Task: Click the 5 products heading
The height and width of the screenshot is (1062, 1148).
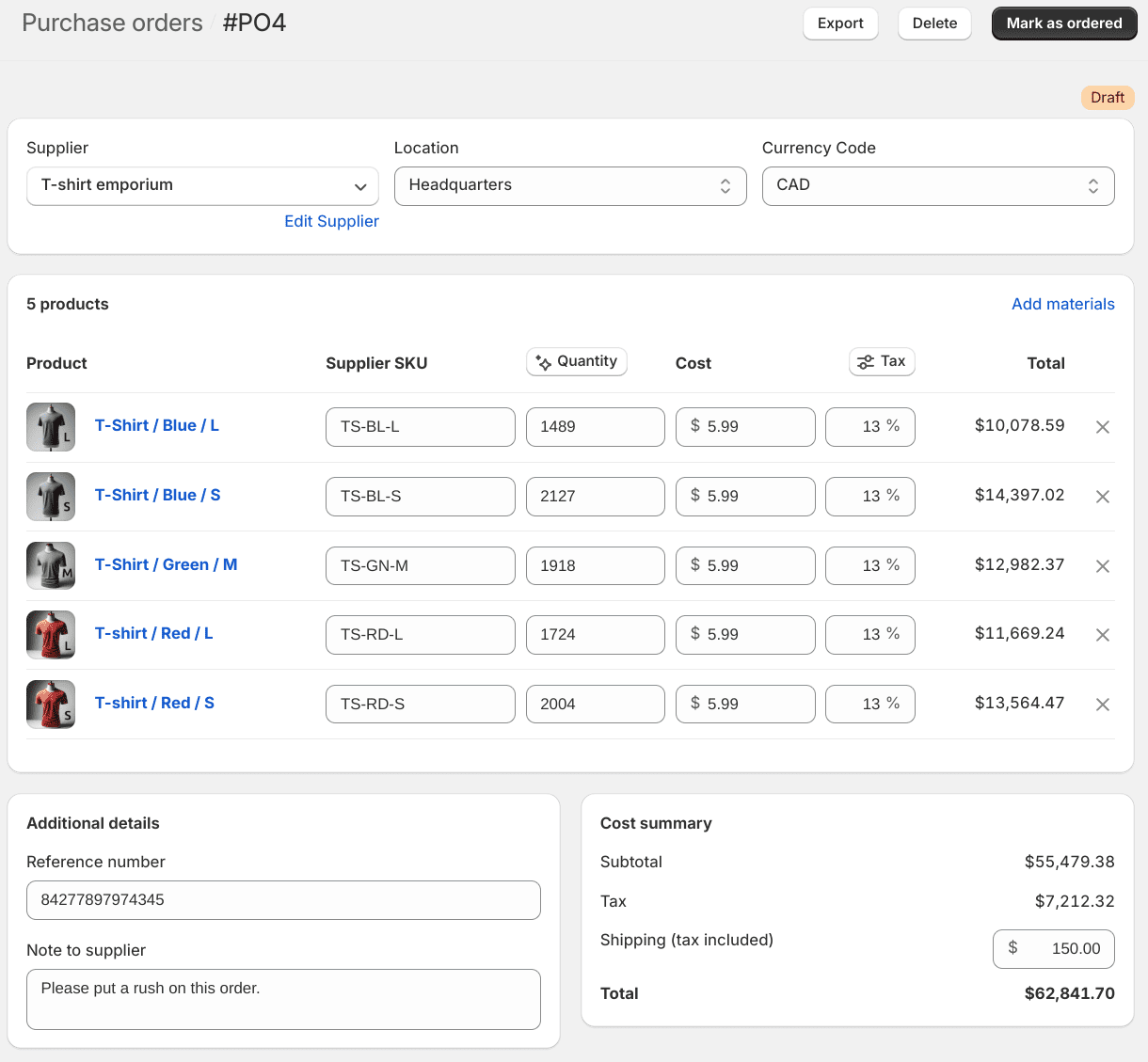Action: (x=68, y=304)
